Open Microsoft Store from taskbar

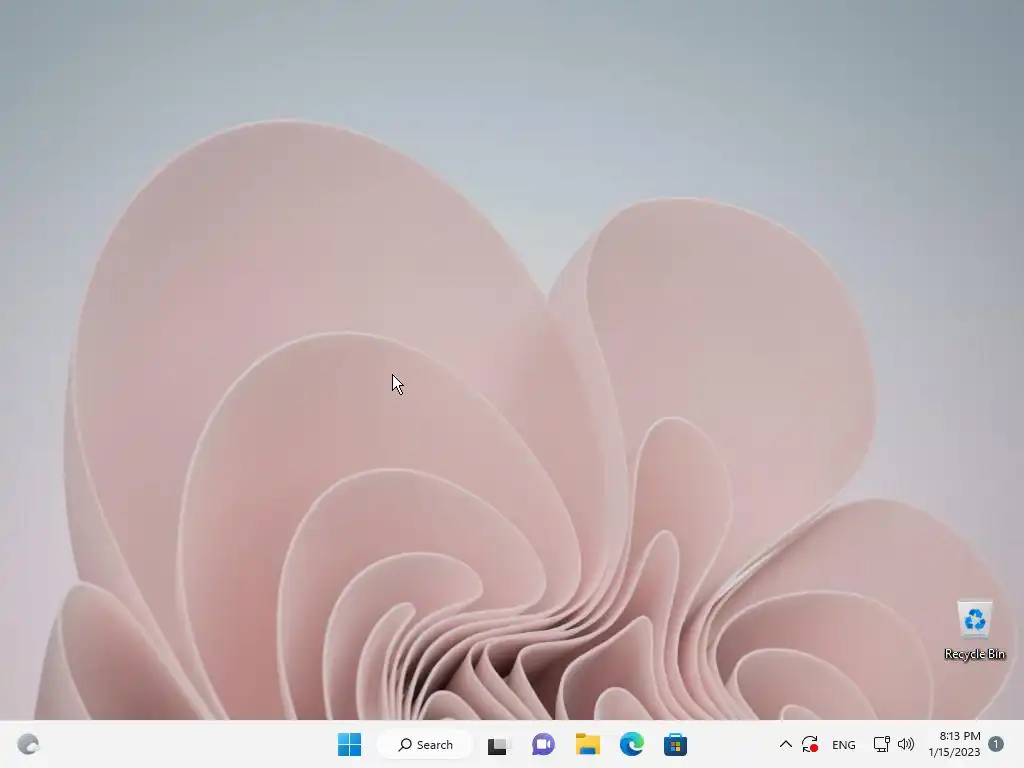675,744
